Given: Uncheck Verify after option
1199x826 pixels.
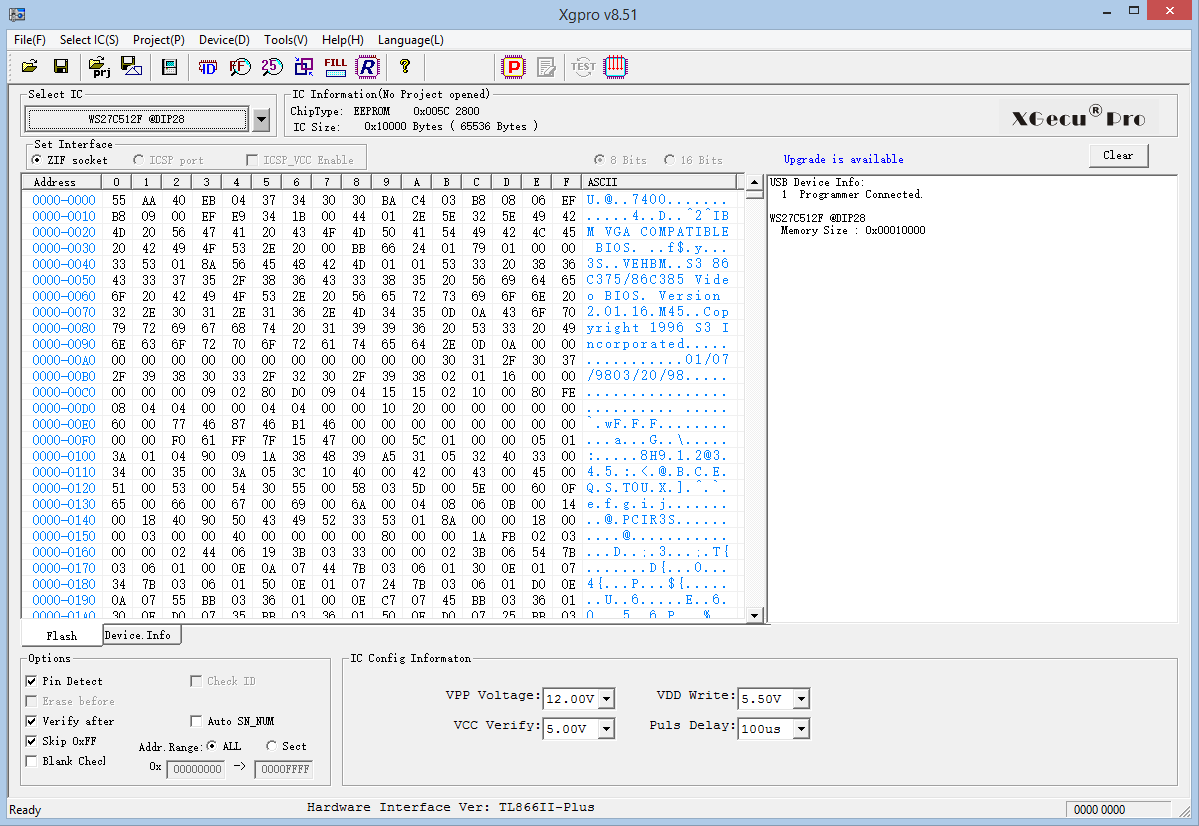Looking at the screenshot, I should pos(70,720).
